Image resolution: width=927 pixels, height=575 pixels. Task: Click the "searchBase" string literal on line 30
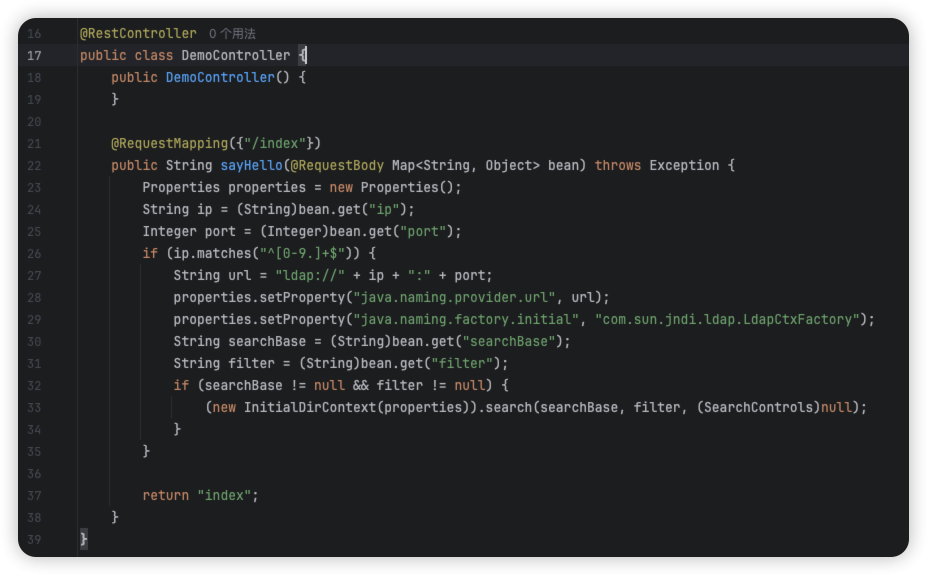(x=508, y=342)
